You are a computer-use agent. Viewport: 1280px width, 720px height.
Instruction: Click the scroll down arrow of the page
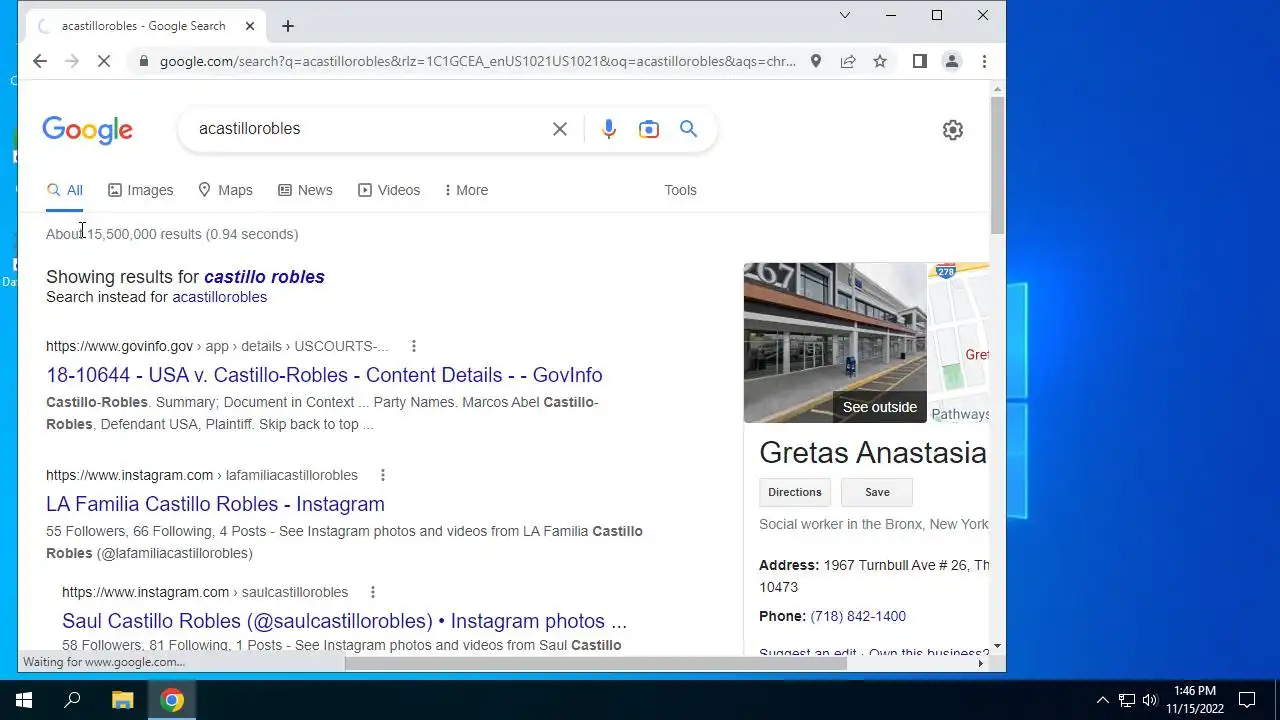997,647
